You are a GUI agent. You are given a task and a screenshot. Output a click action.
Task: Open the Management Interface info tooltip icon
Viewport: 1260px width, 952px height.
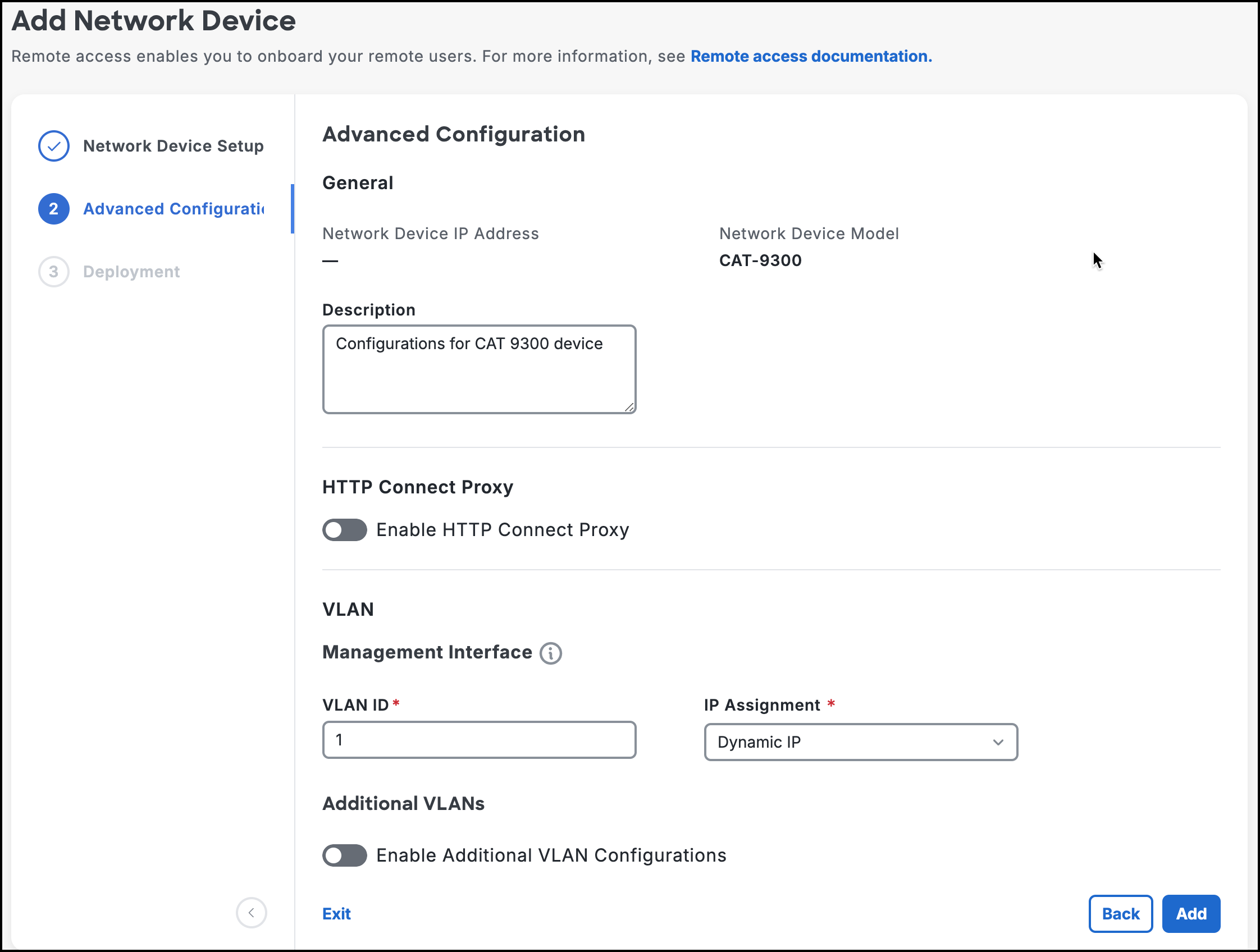[x=550, y=653]
